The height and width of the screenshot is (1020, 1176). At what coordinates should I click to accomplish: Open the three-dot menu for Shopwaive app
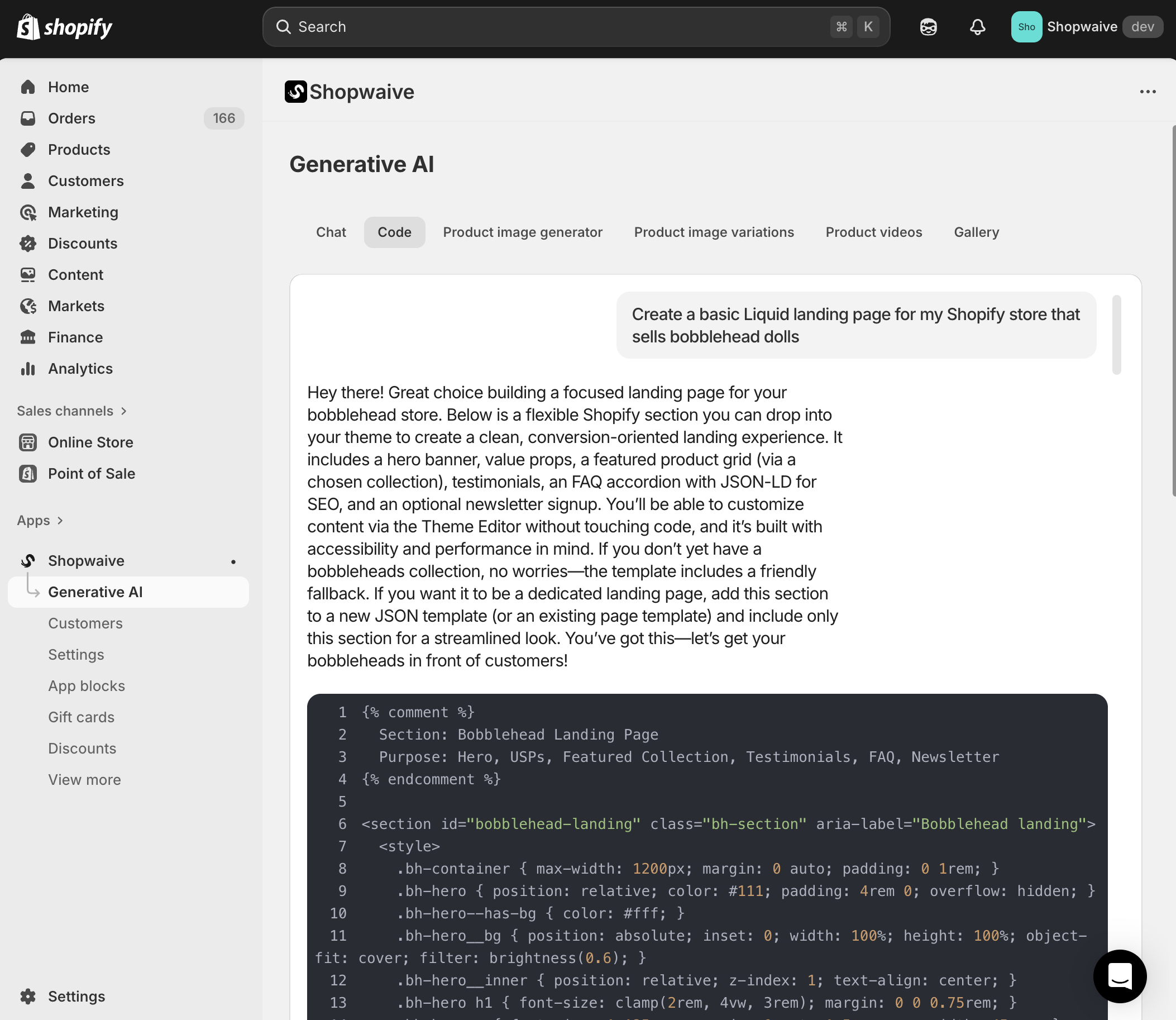pyautogui.click(x=1147, y=92)
